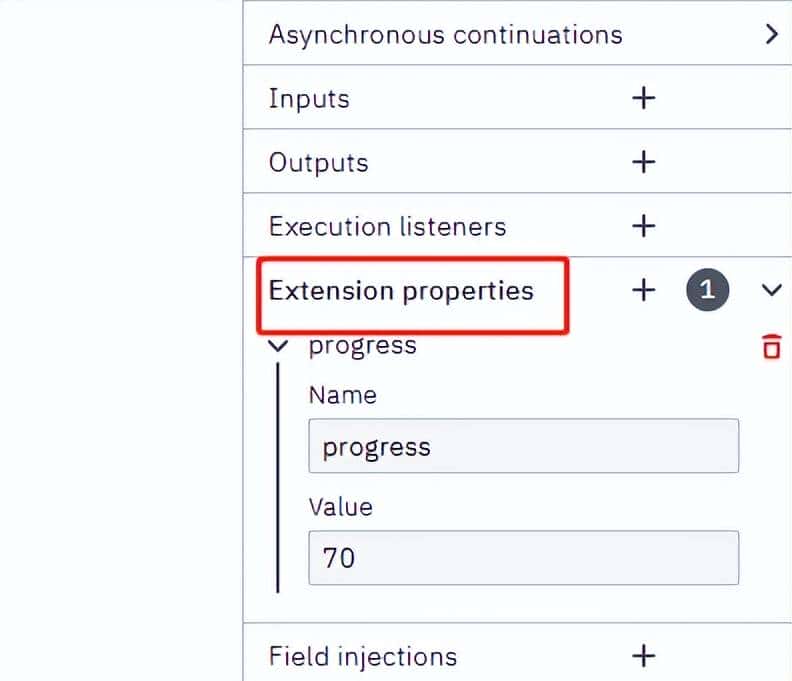The width and height of the screenshot is (792, 681).
Task: Click the Extension properties group title
Action: pos(401,291)
